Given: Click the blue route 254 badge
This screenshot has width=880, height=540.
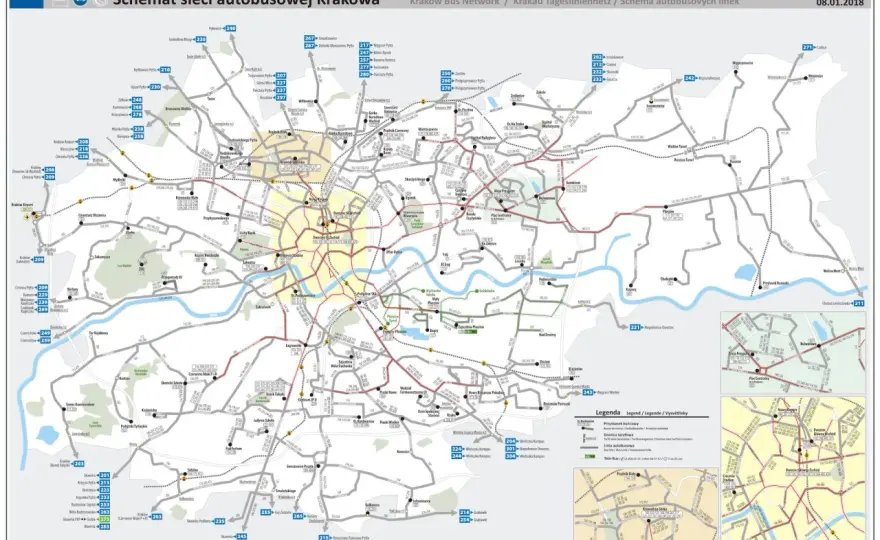Looking at the screenshot, I should 465,520.
